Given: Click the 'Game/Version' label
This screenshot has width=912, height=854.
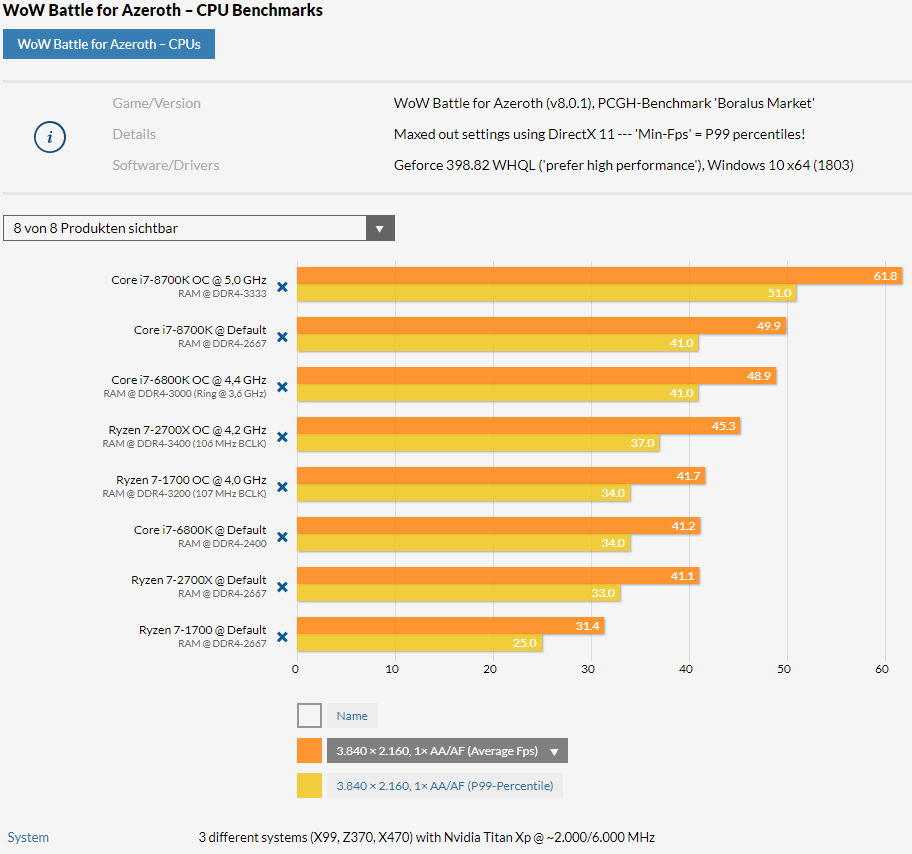Looking at the screenshot, I should click(x=156, y=103).
